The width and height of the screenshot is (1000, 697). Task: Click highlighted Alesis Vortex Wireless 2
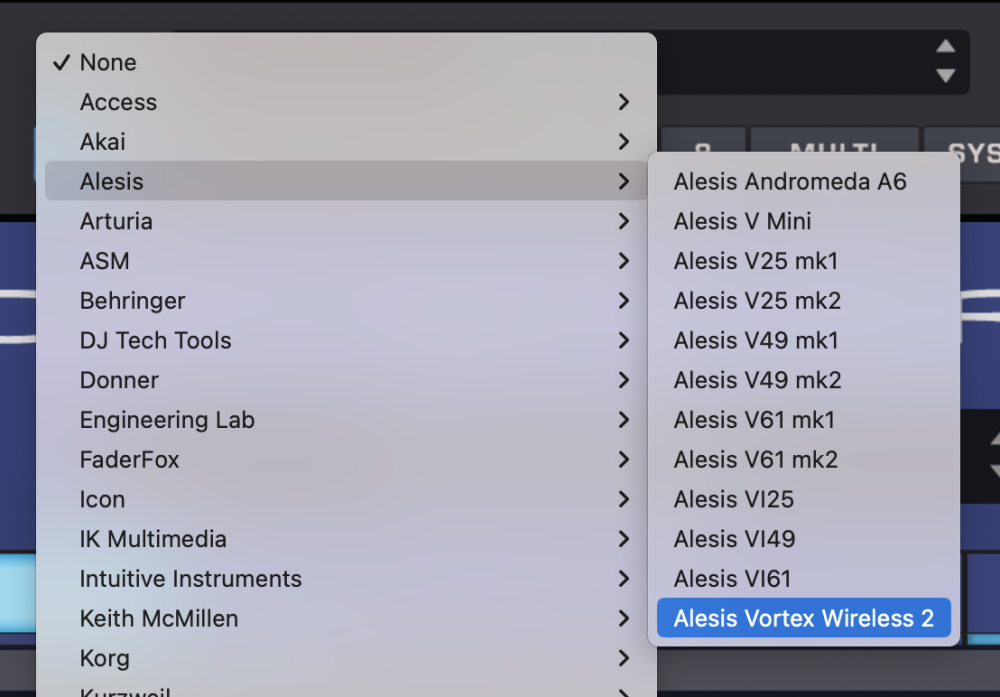803,619
